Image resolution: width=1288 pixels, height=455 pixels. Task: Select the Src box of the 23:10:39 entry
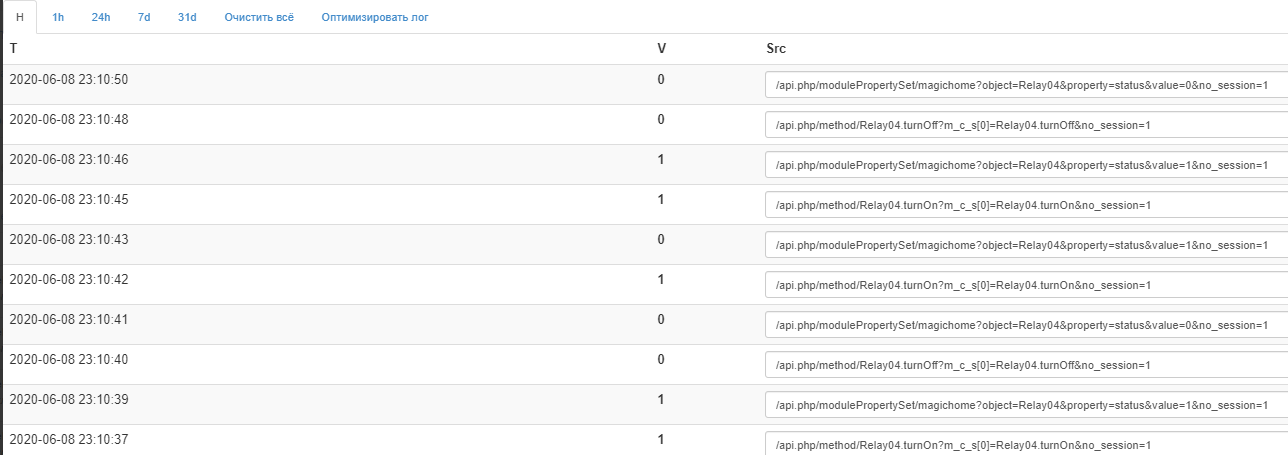click(1024, 405)
